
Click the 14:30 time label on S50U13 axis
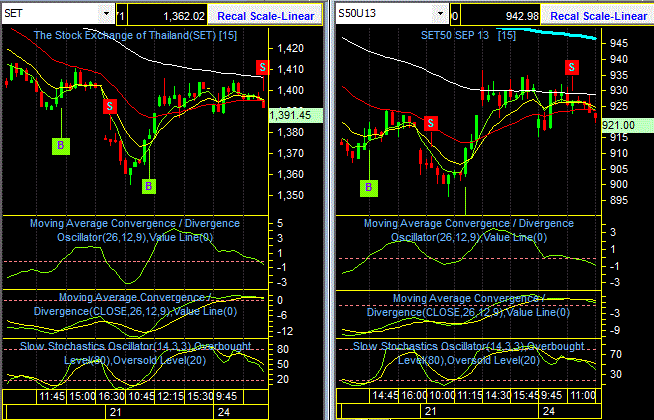(x=498, y=395)
